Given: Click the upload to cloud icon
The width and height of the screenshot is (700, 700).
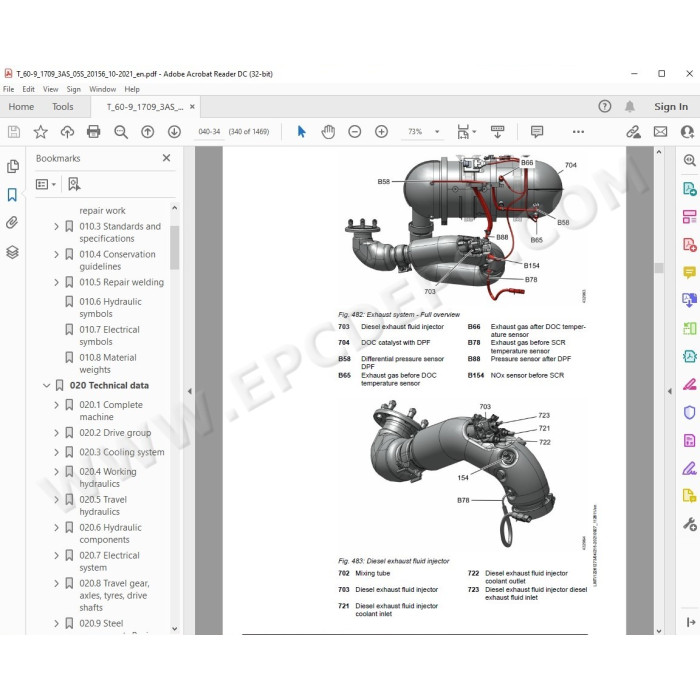Looking at the screenshot, I should (67, 132).
